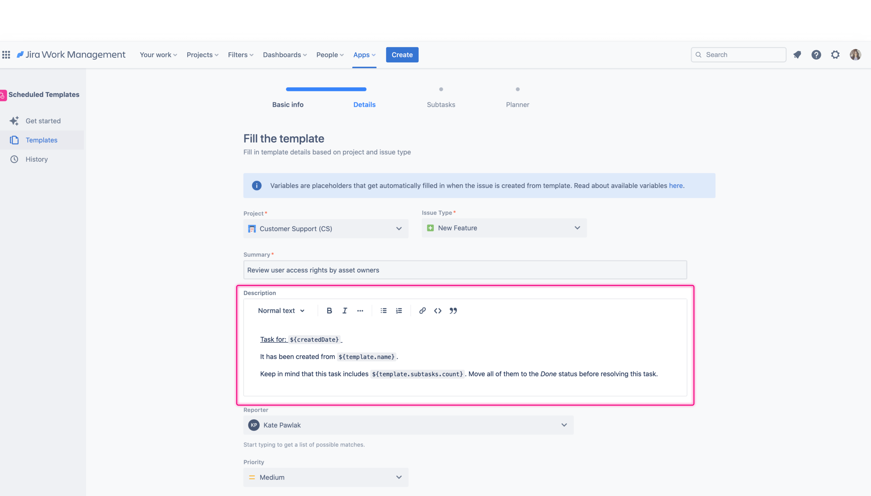Expand the Project dropdown Customer Support
Screen dimensions: 871x496
coord(325,229)
